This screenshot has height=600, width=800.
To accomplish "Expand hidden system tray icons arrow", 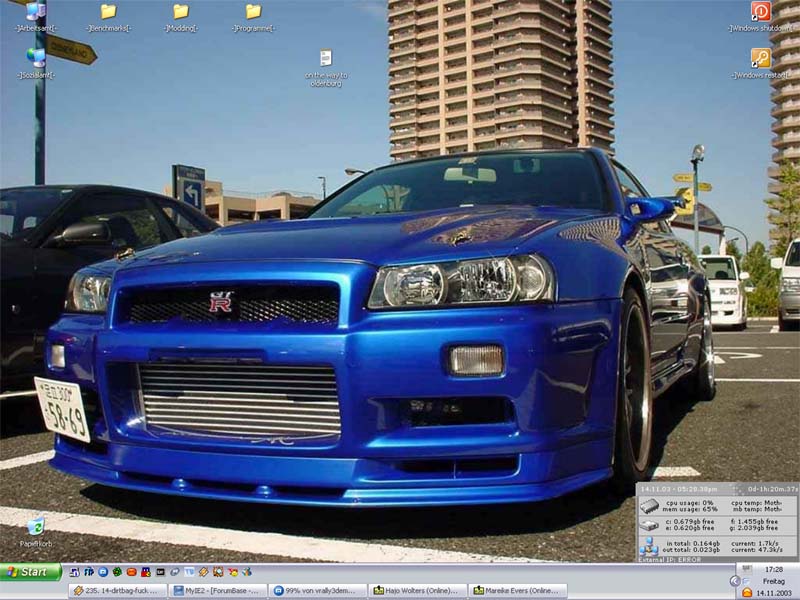I will click(735, 581).
